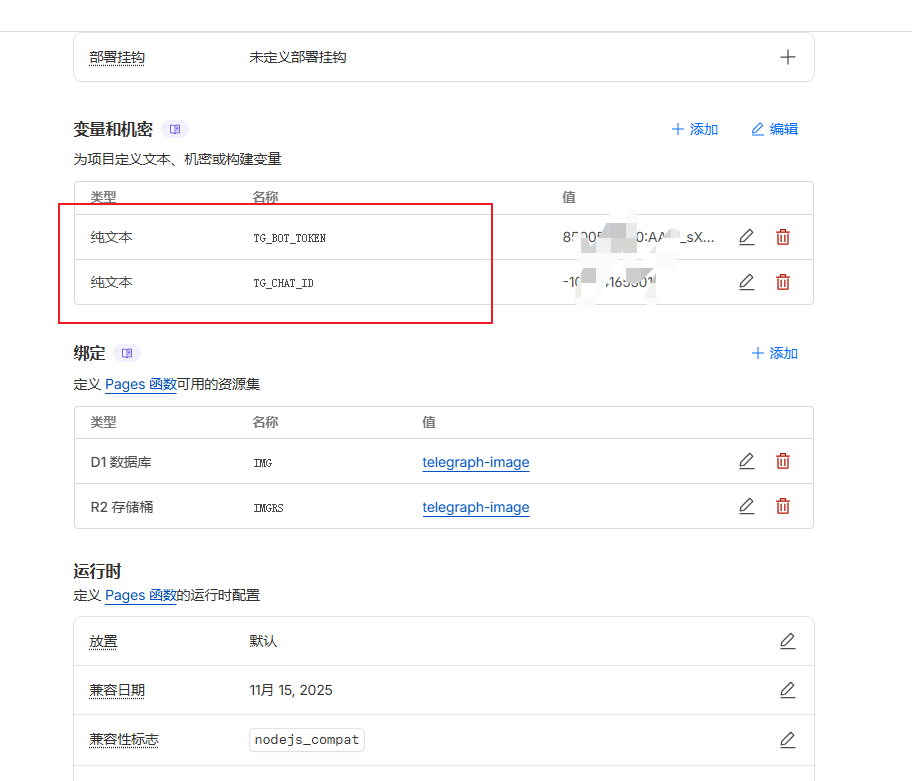Click 添加 in the 变量和机密 section

(695, 129)
